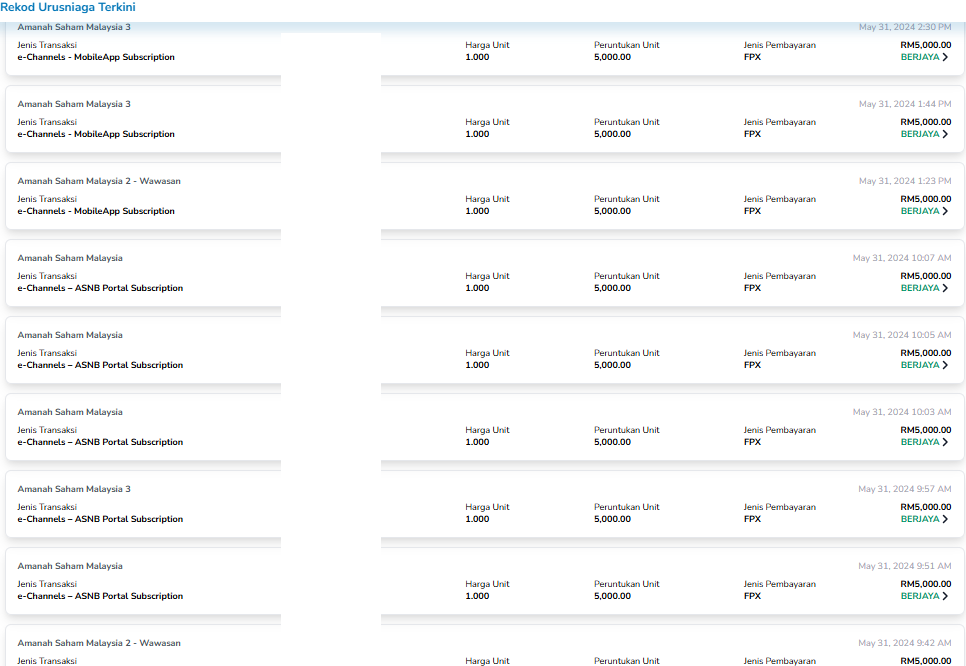The height and width of the screenshot is (666, 966).
Task: Select timestamp May 31, 2024 10:07 AM
Action: click(x=902, y=258)
